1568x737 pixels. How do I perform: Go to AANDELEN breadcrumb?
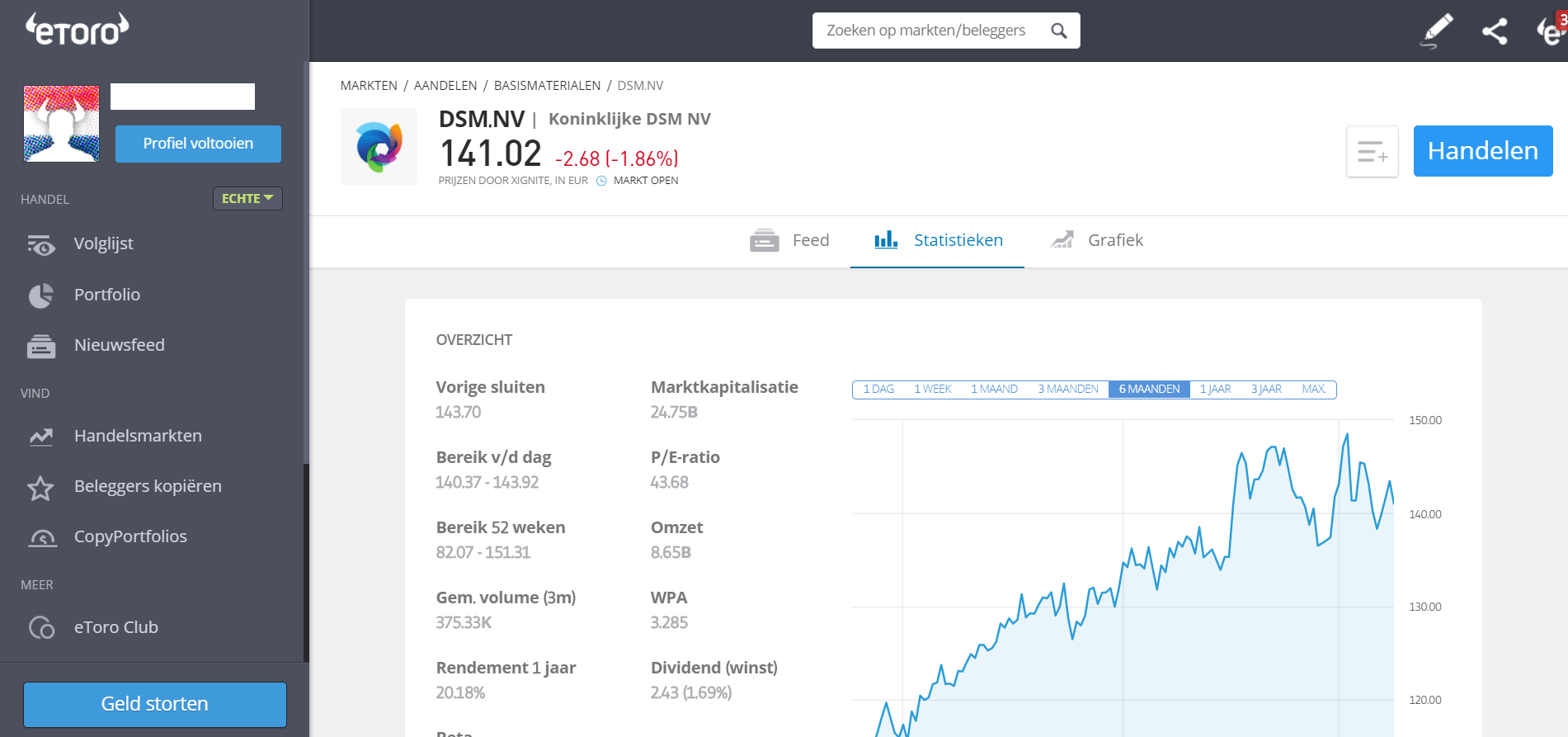click(x=445, y=86)
